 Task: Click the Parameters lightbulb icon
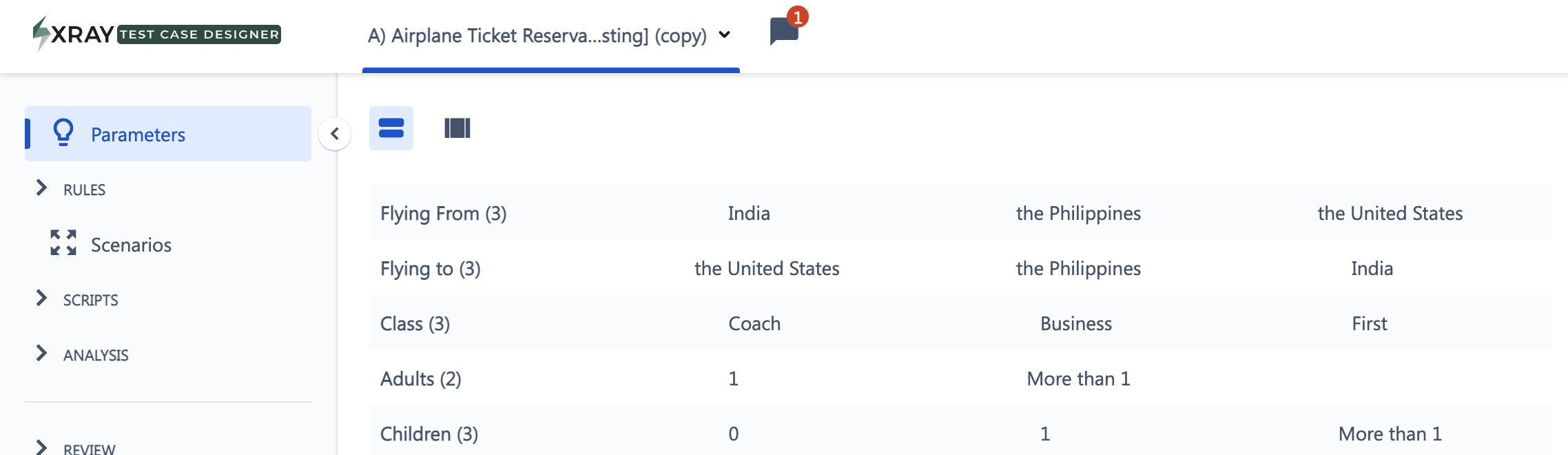coord(63,132)
